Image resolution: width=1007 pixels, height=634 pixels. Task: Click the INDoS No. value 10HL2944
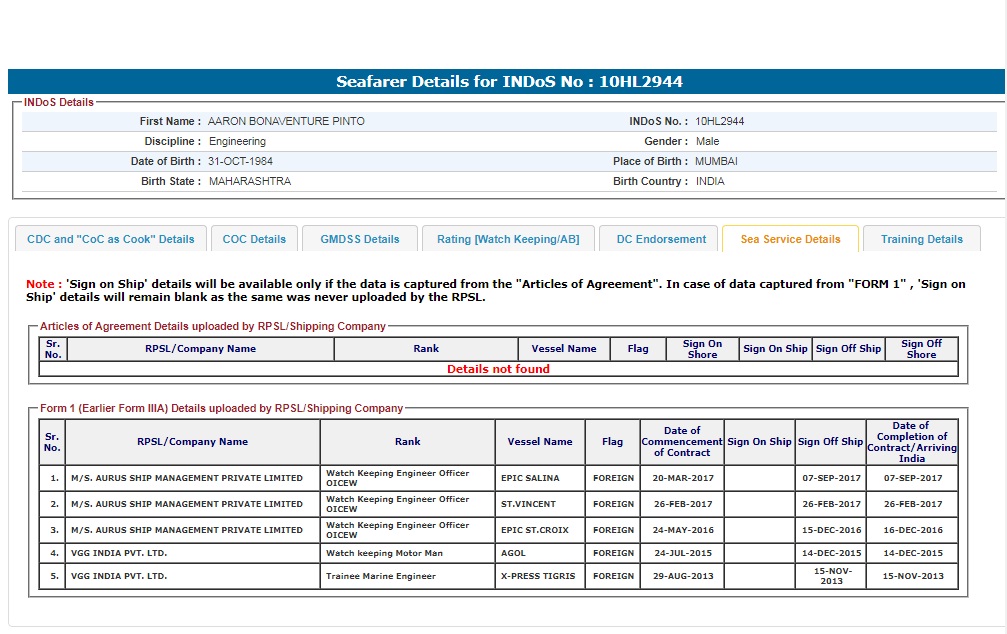(720, 121)
